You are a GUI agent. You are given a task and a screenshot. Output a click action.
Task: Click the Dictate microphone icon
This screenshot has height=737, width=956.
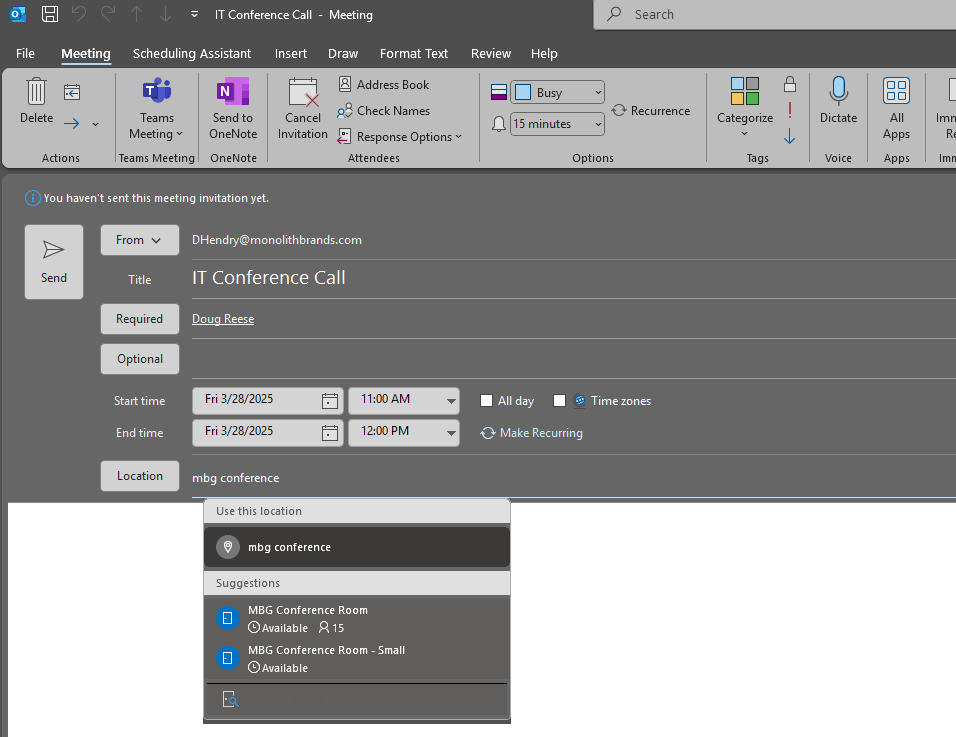[838, 91]
